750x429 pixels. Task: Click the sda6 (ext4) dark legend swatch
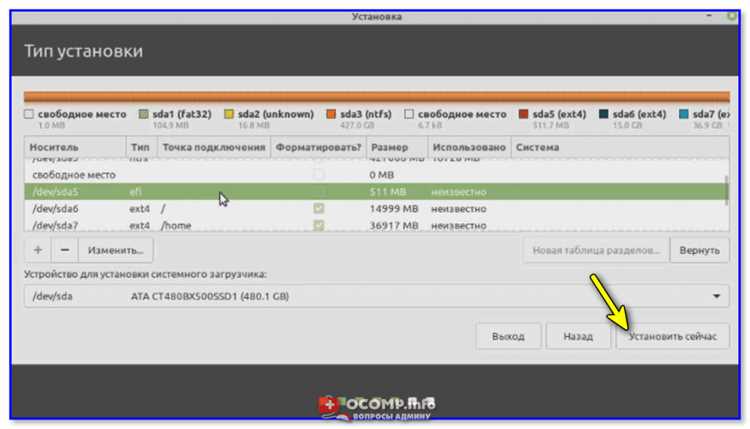tap(604, 114)
